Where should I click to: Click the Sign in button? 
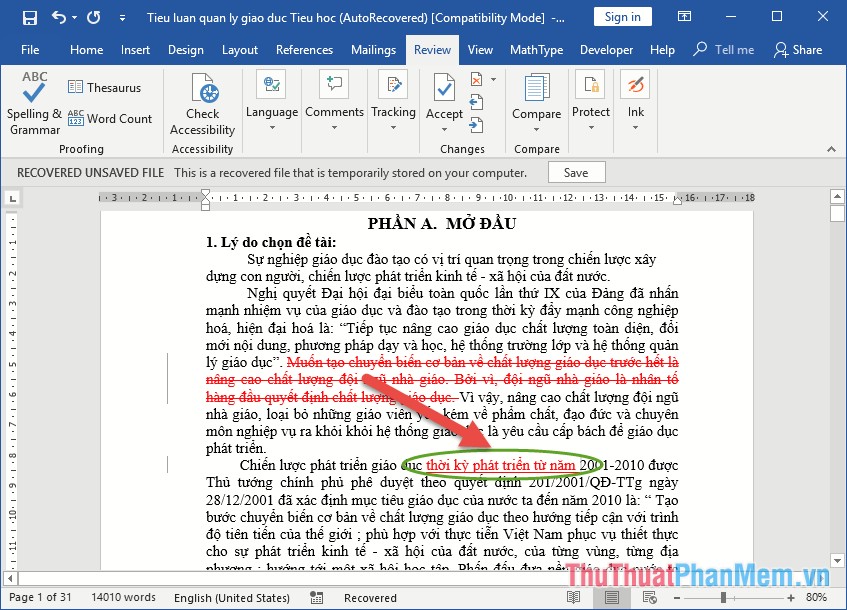point(622,17)
